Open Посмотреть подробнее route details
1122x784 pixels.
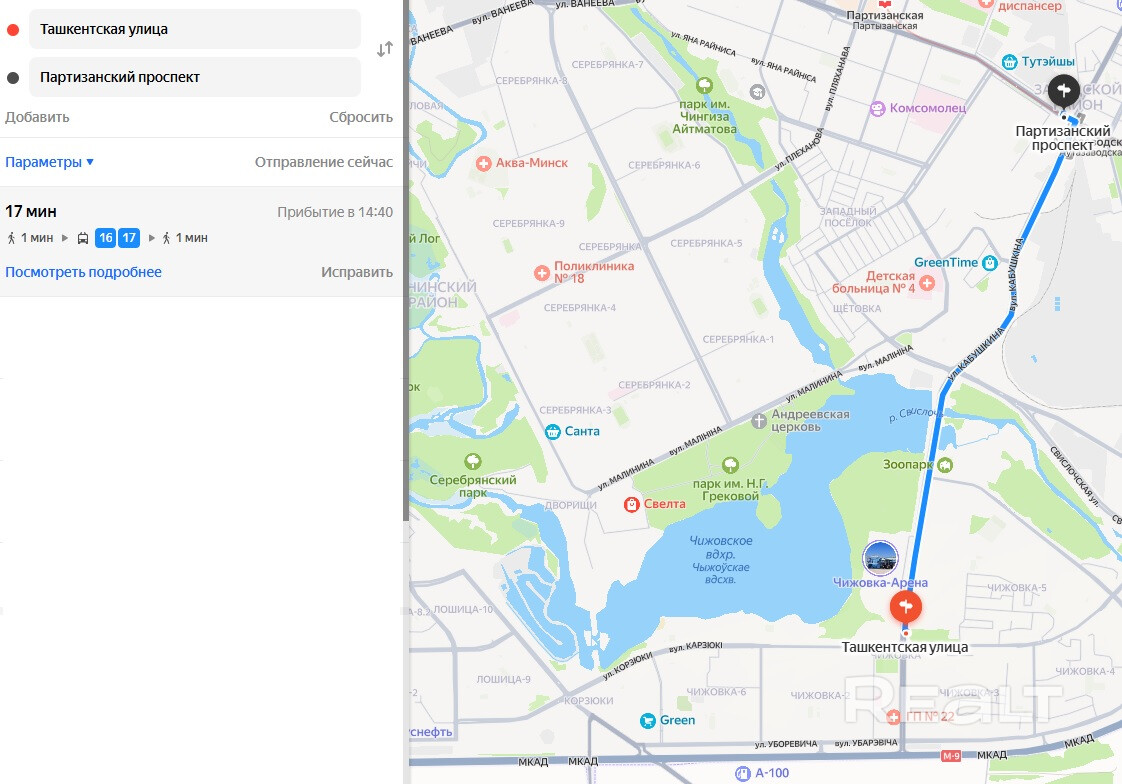coord(83,272)
